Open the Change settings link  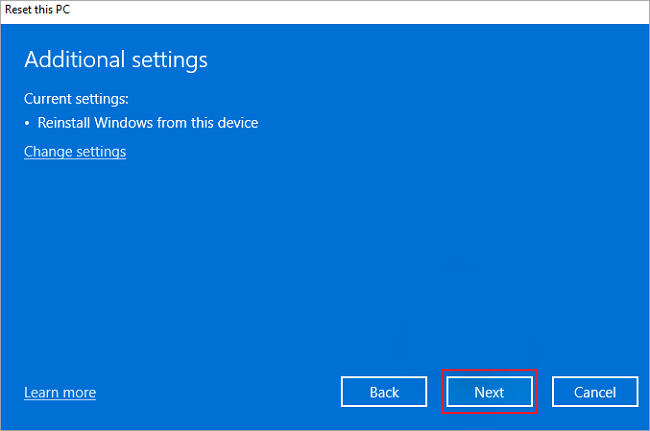coord(75,152)
